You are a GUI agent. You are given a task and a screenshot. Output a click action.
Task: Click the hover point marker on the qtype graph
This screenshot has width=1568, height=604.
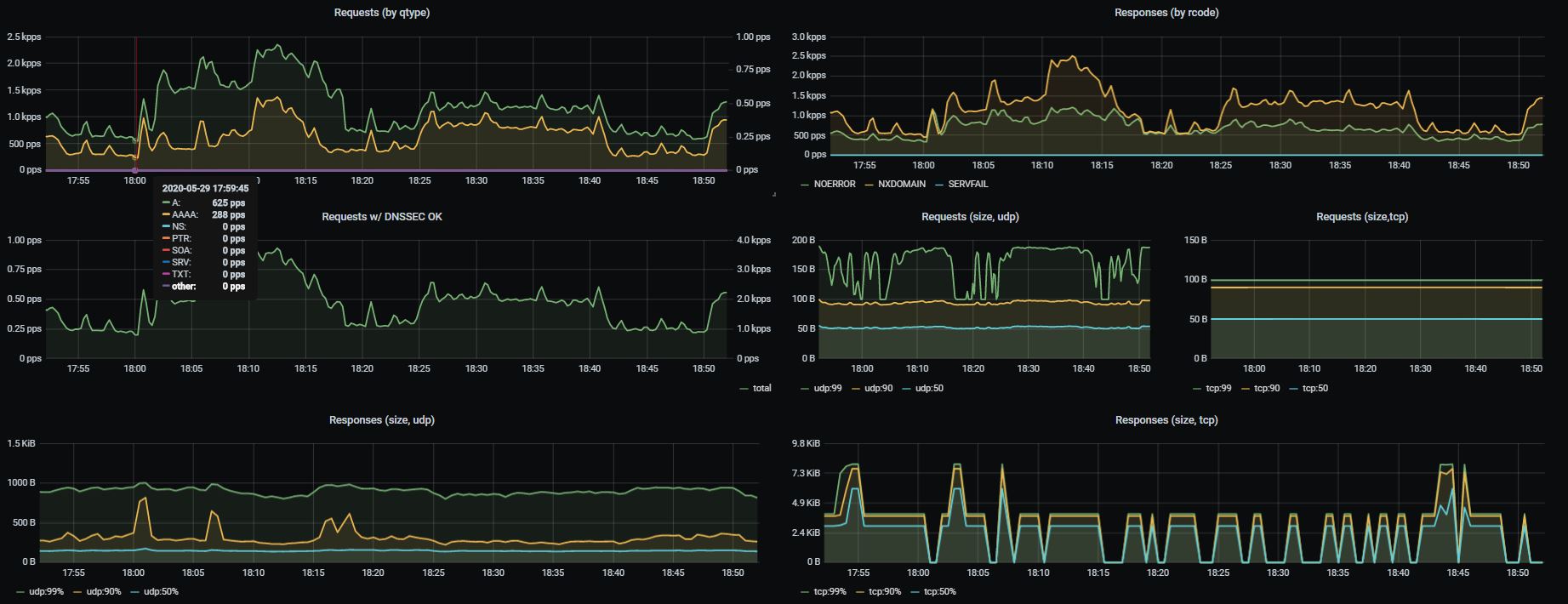134,170
